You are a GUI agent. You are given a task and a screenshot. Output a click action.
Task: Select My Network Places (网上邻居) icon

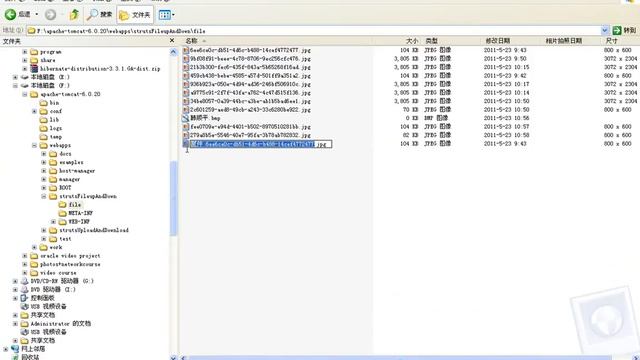[15, 349]
